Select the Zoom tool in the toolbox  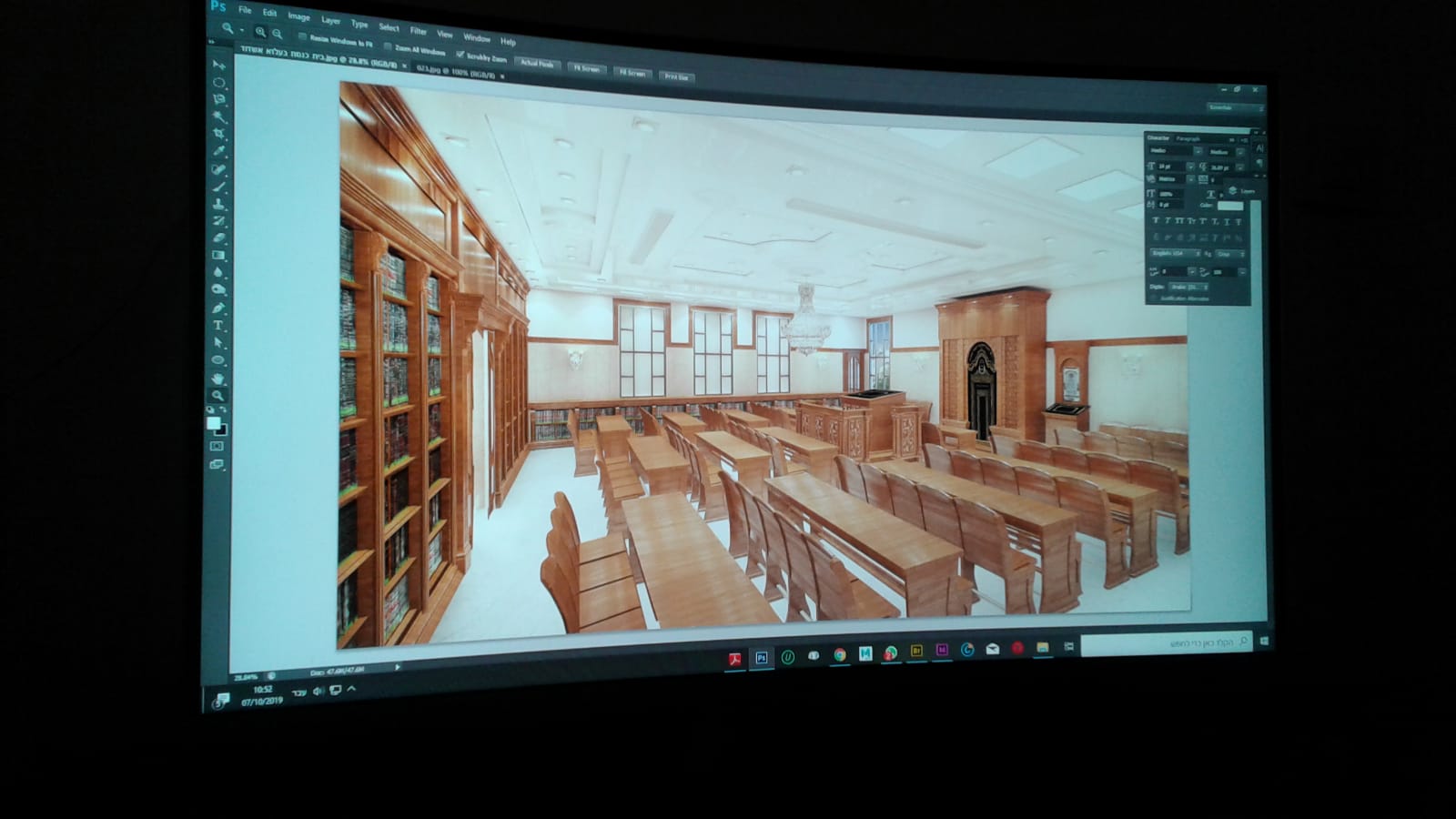218,395
